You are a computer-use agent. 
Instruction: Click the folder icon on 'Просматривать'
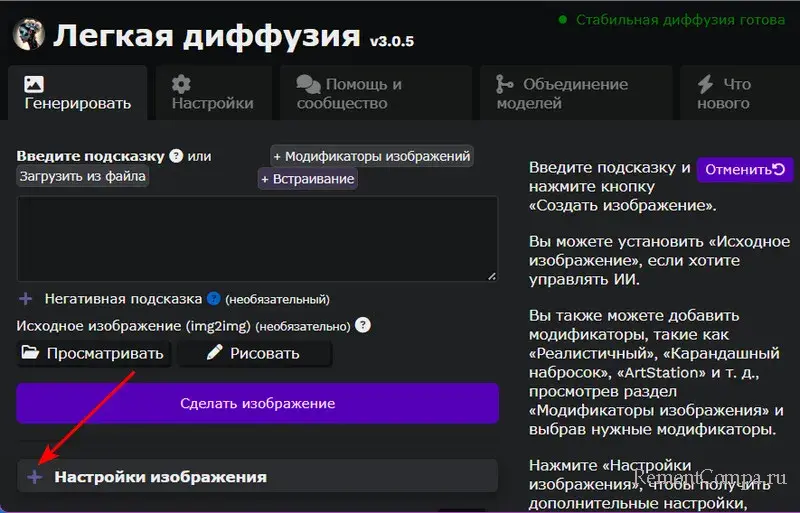coord(30,353)
